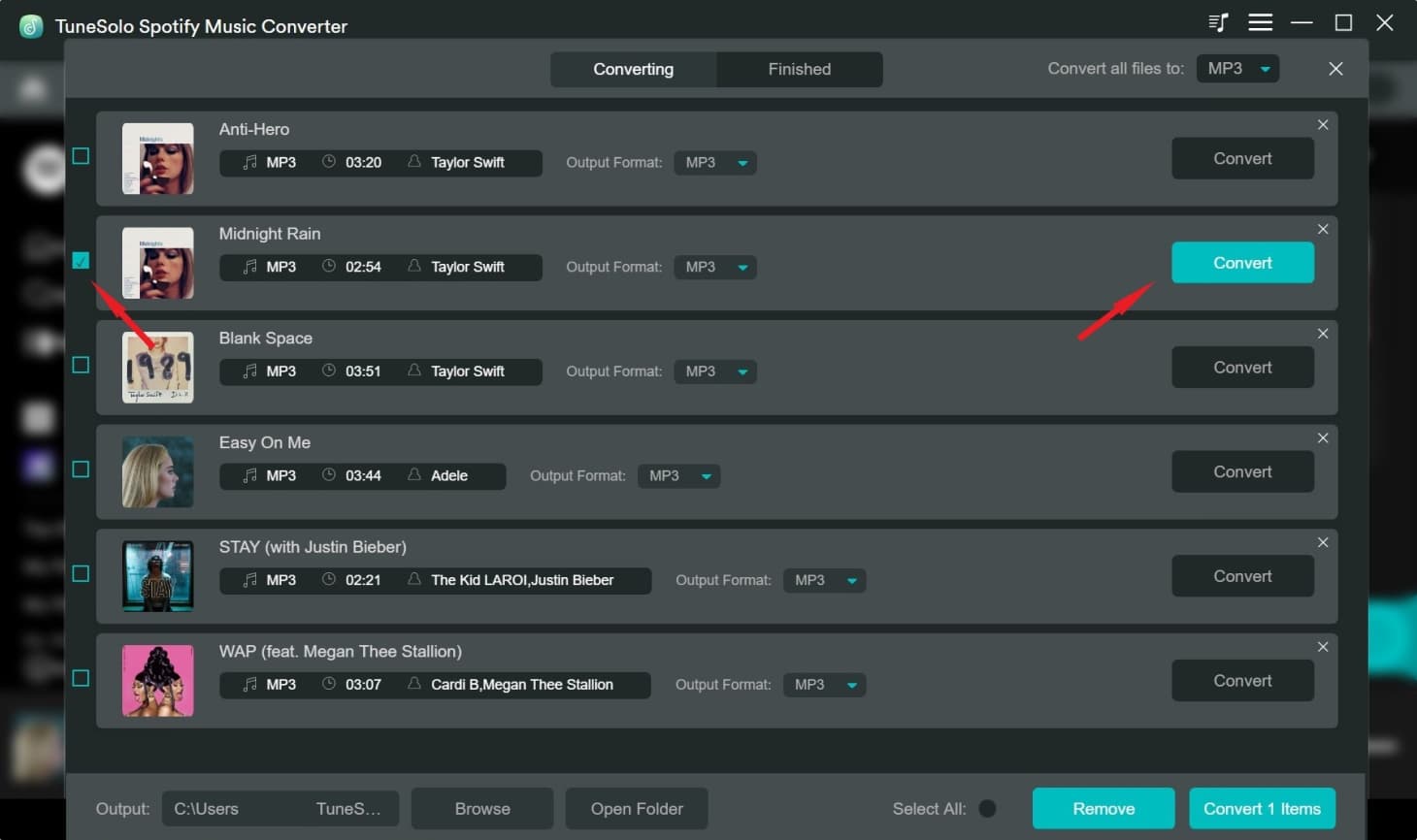Open Output Format dropdown for Easy On Me
Screen dimensions: 1417x840
678,476
